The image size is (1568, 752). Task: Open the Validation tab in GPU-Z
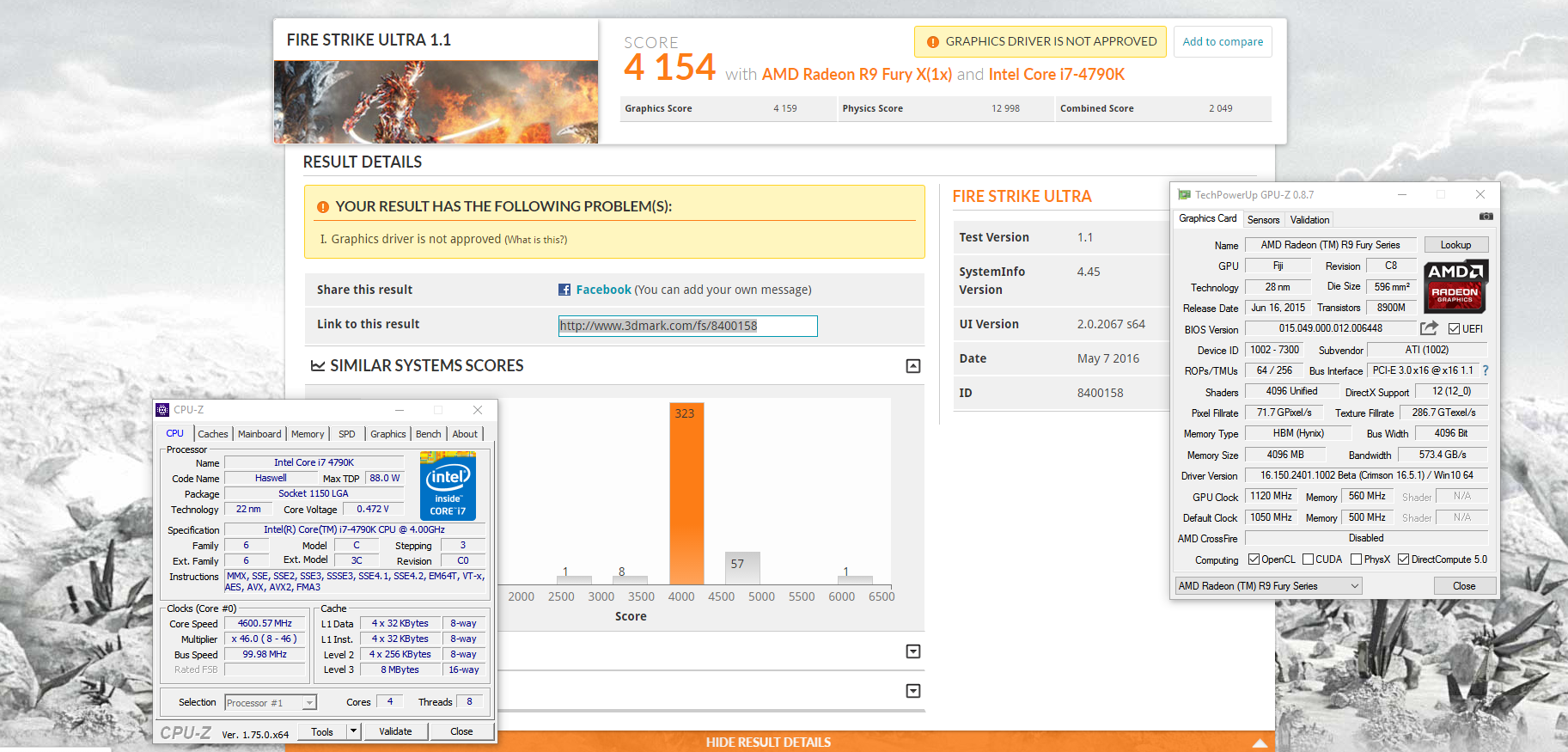[x=1310, y=220]
